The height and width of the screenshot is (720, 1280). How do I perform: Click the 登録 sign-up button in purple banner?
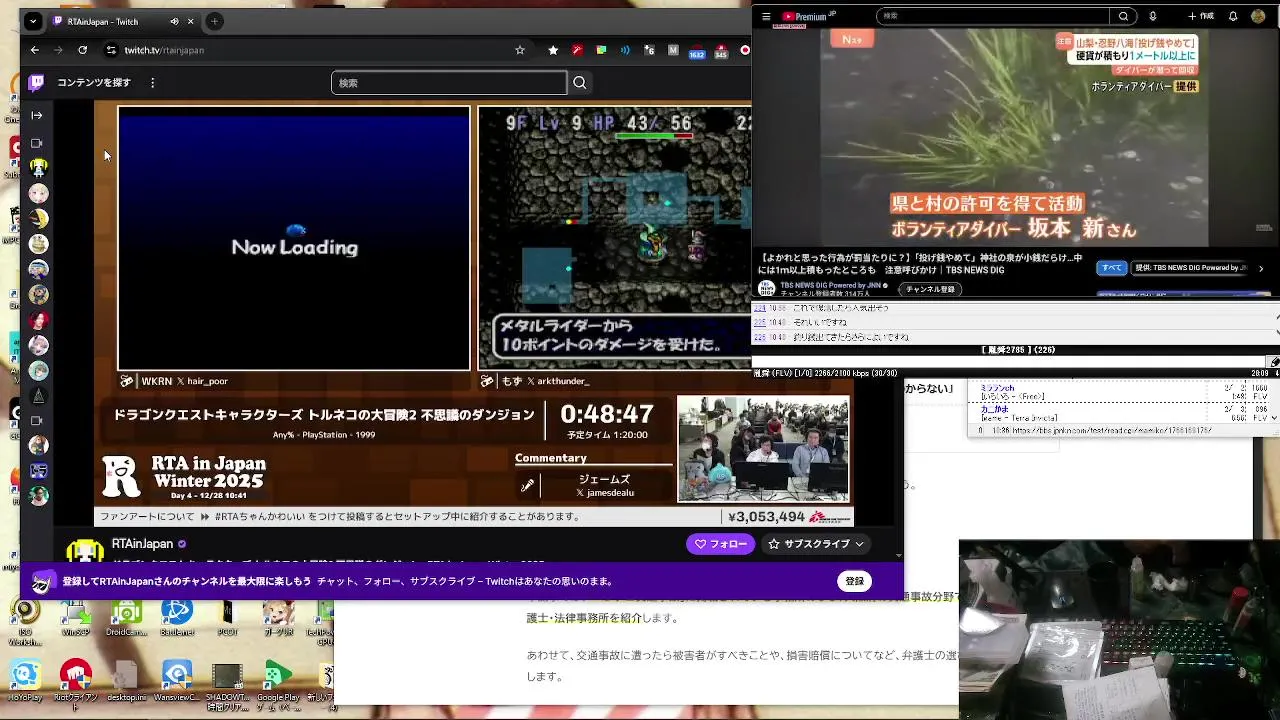[x=854, y=581]
